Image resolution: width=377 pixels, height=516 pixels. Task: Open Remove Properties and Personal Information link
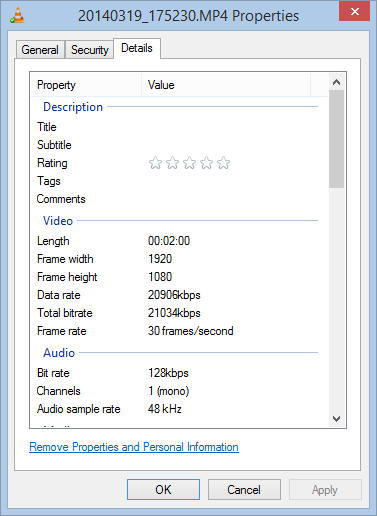(134, 447)
